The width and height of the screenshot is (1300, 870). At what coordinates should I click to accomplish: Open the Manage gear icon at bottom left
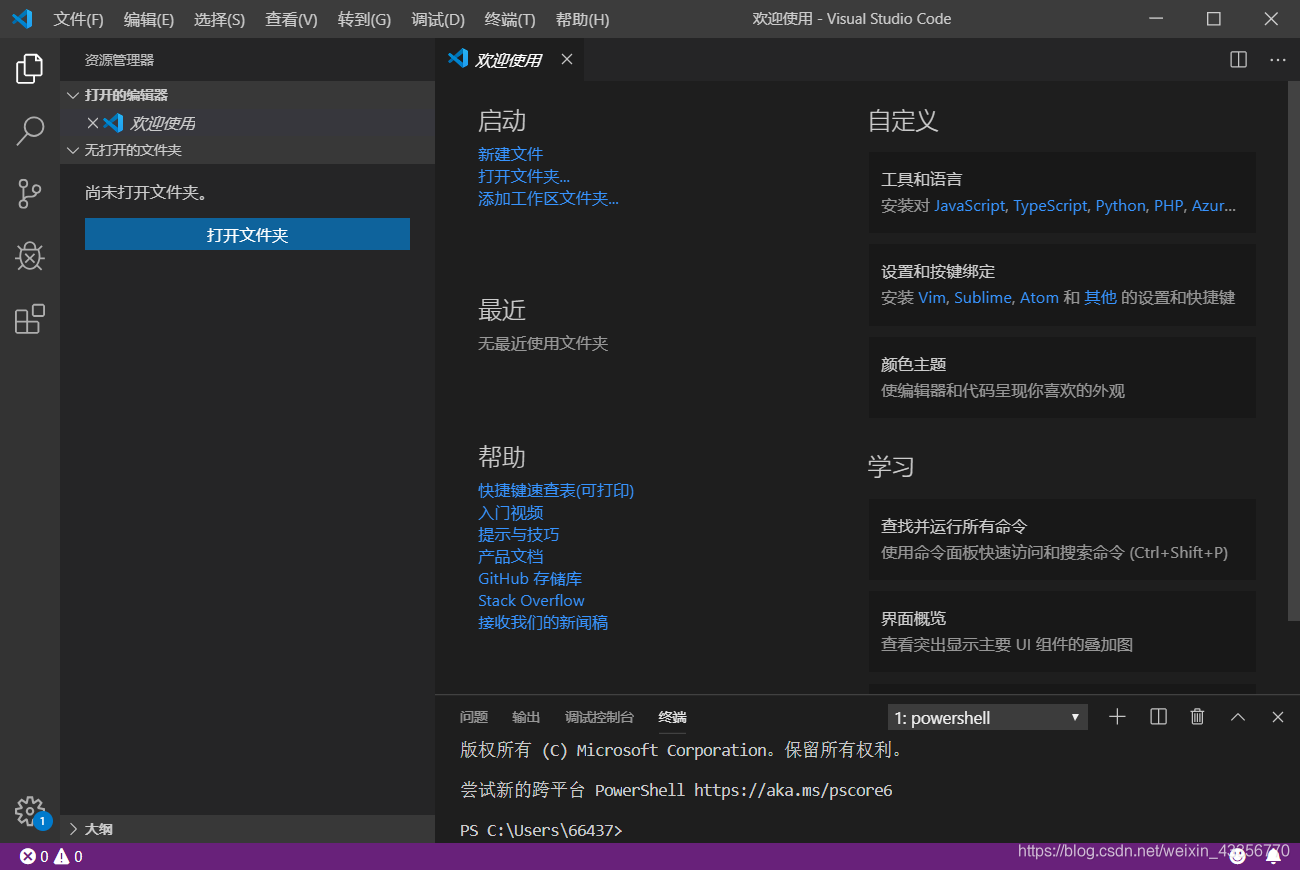(x=30, y=811)
